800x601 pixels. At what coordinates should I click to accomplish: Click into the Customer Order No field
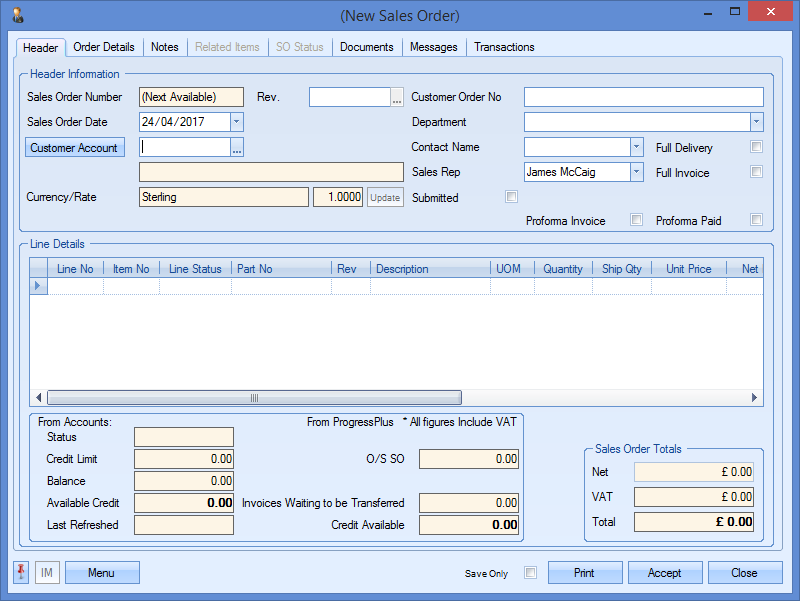click(x=643, y=97)
